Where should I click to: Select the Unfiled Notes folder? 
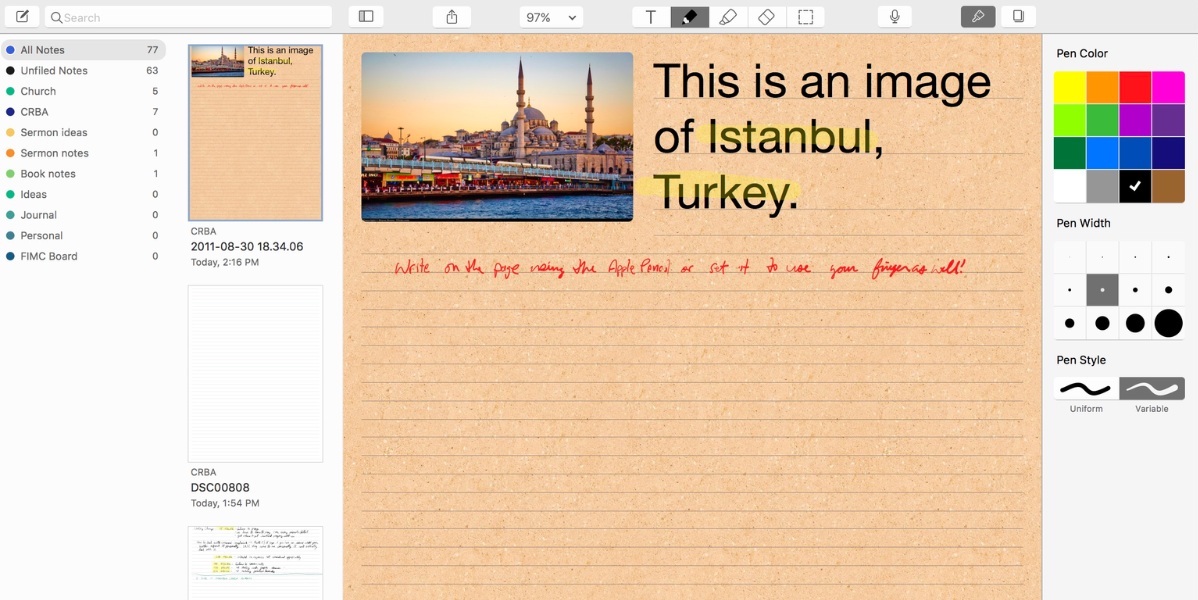(54, 71)
